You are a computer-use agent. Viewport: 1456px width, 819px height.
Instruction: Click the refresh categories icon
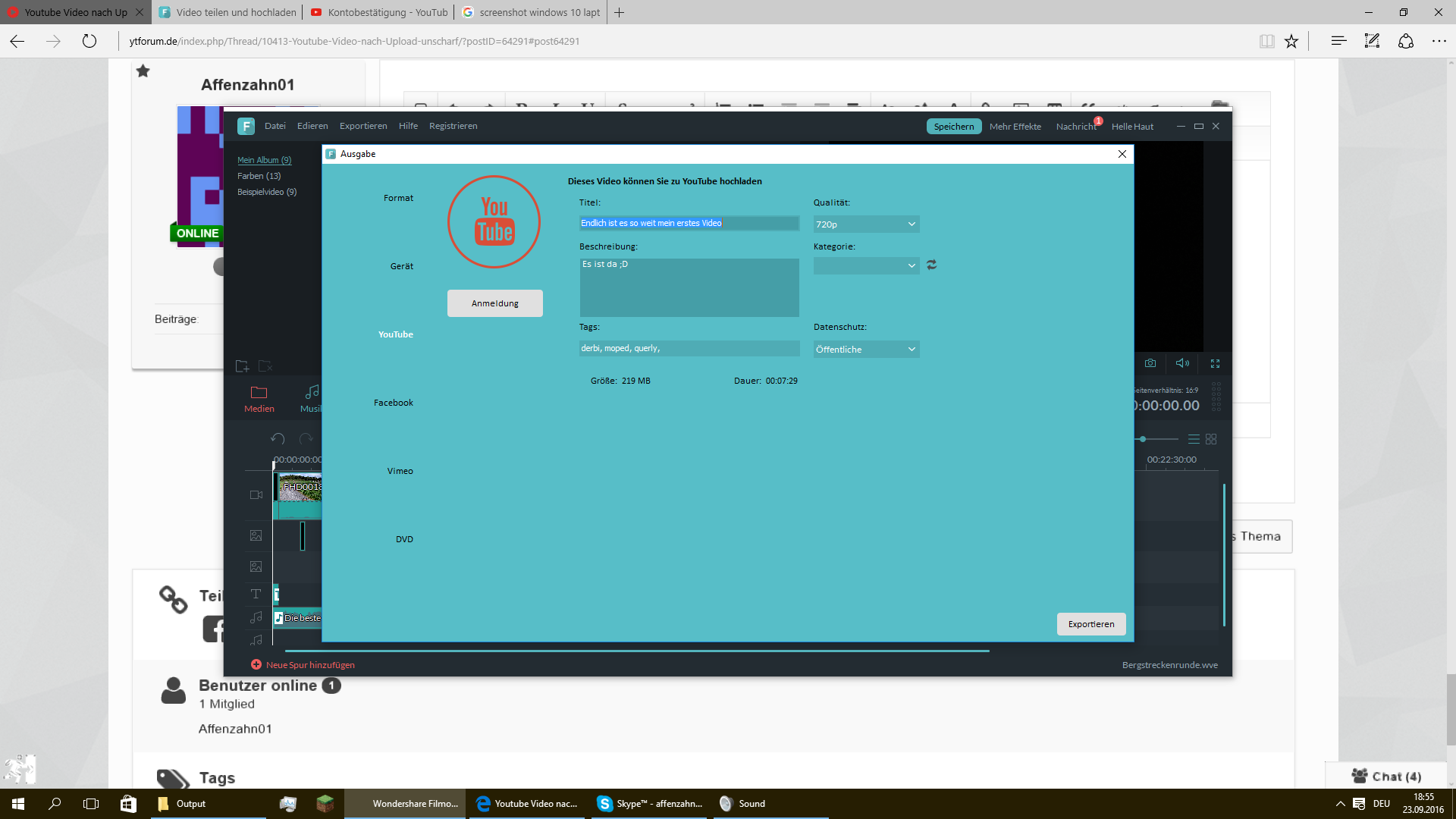click(x=931, y=265)
